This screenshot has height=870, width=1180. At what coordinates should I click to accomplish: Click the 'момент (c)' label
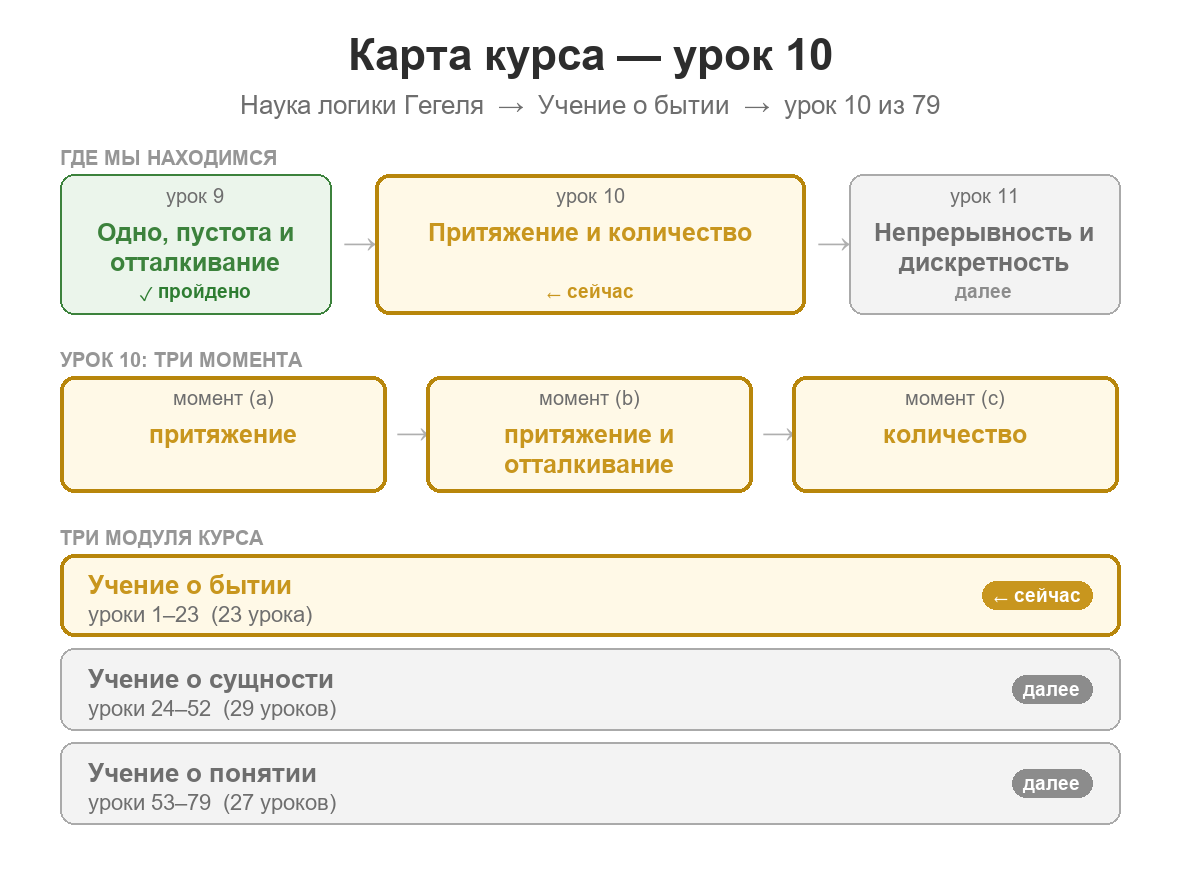point(955,398)
